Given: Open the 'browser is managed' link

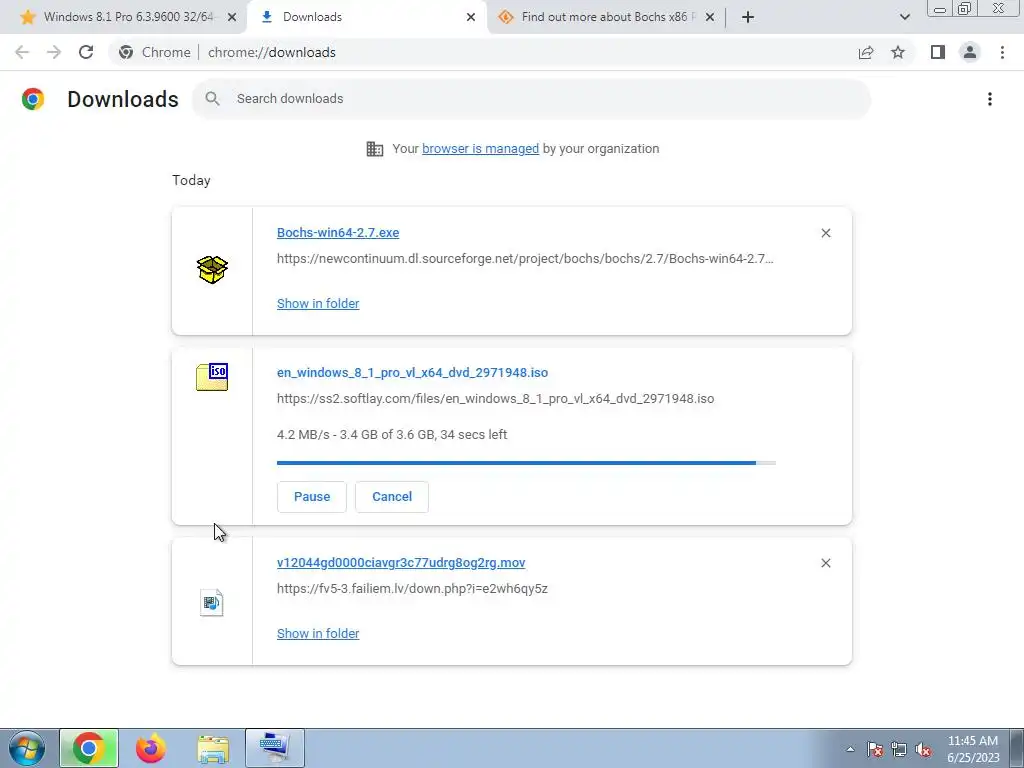Looking at the screenshot, I should 480,149.
